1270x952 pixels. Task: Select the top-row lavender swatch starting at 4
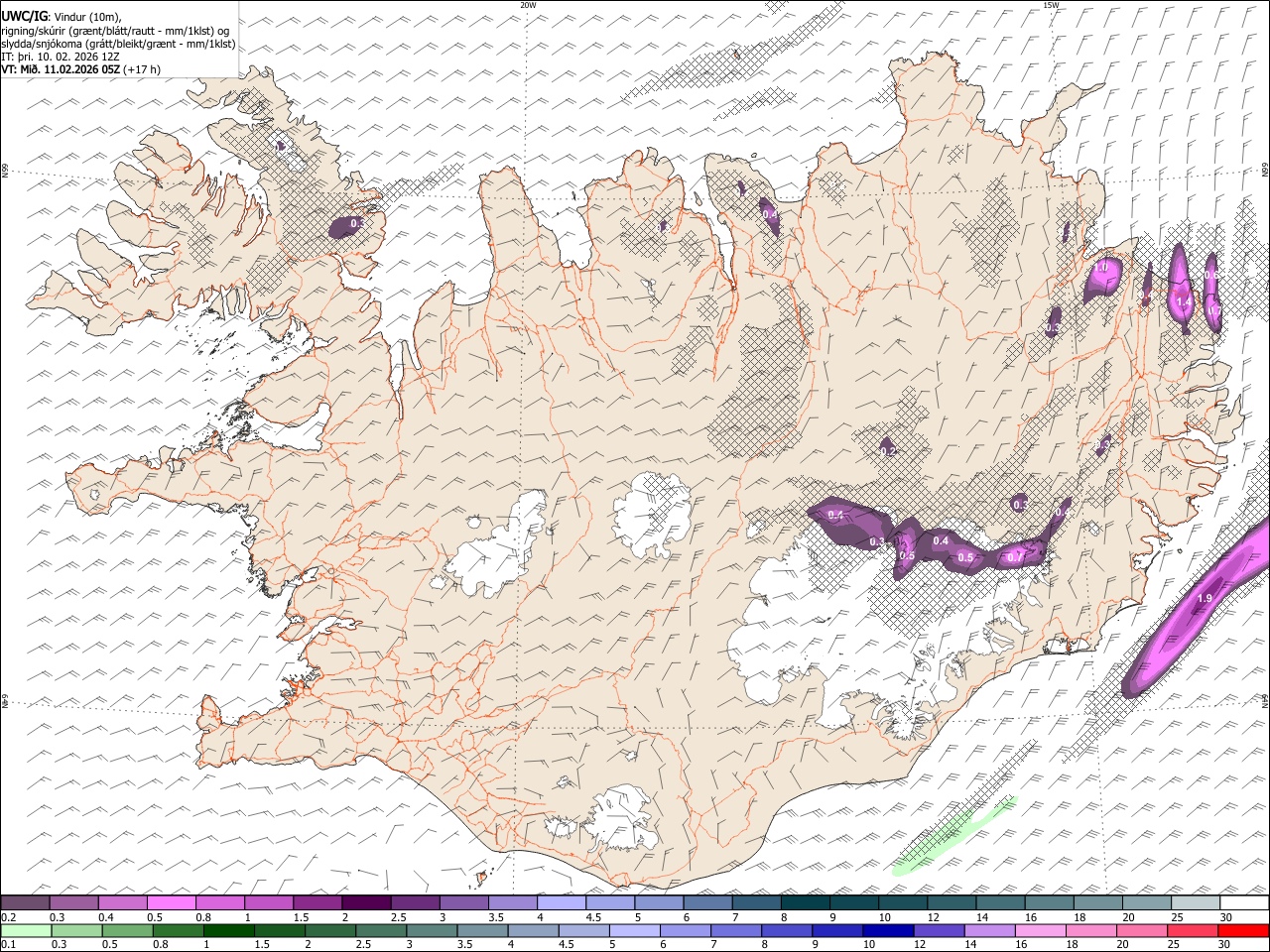(562, 903)
